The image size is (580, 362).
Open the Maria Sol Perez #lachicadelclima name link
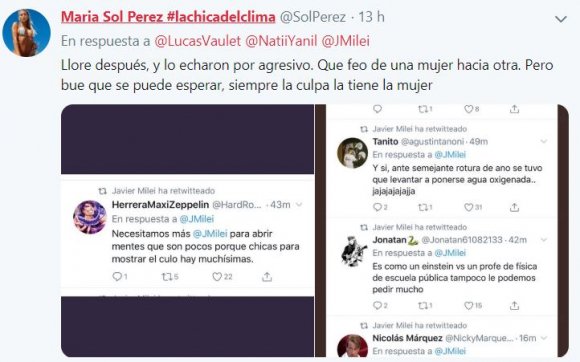tap(168, 17)
